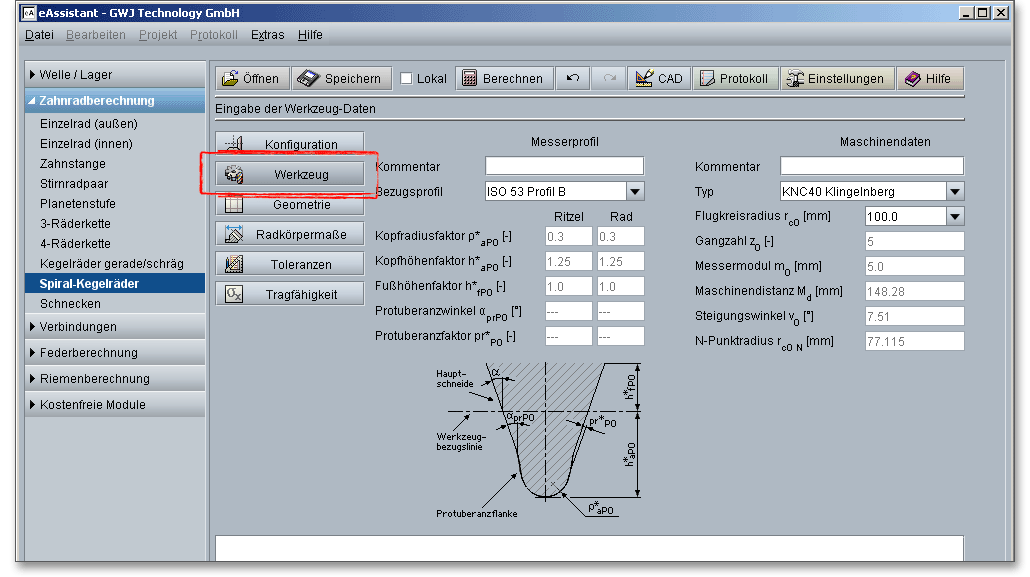This screenshot has width=1030, height=577.
Task: Open the Extras menu
Action: pyautogui.click(x=267, y=35)
